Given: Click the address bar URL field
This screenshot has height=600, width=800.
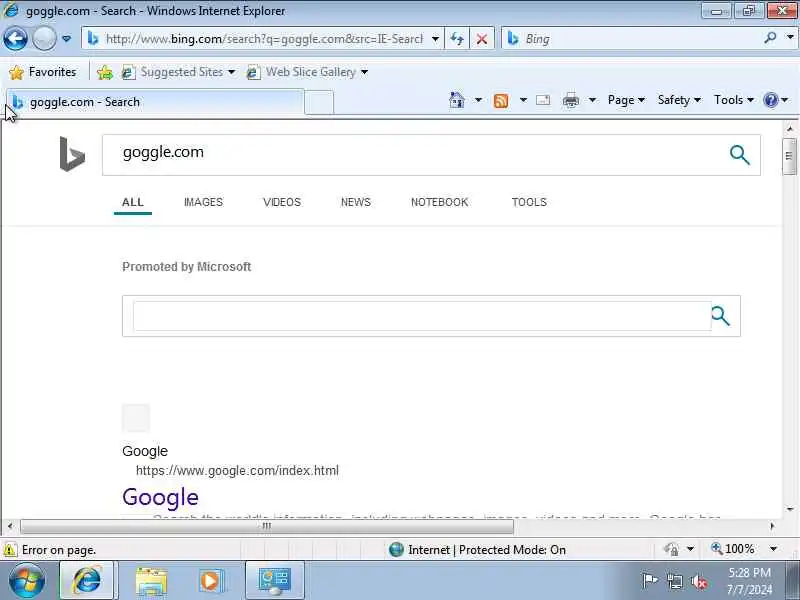Looking at the screenshot, I should pos(263,39).
